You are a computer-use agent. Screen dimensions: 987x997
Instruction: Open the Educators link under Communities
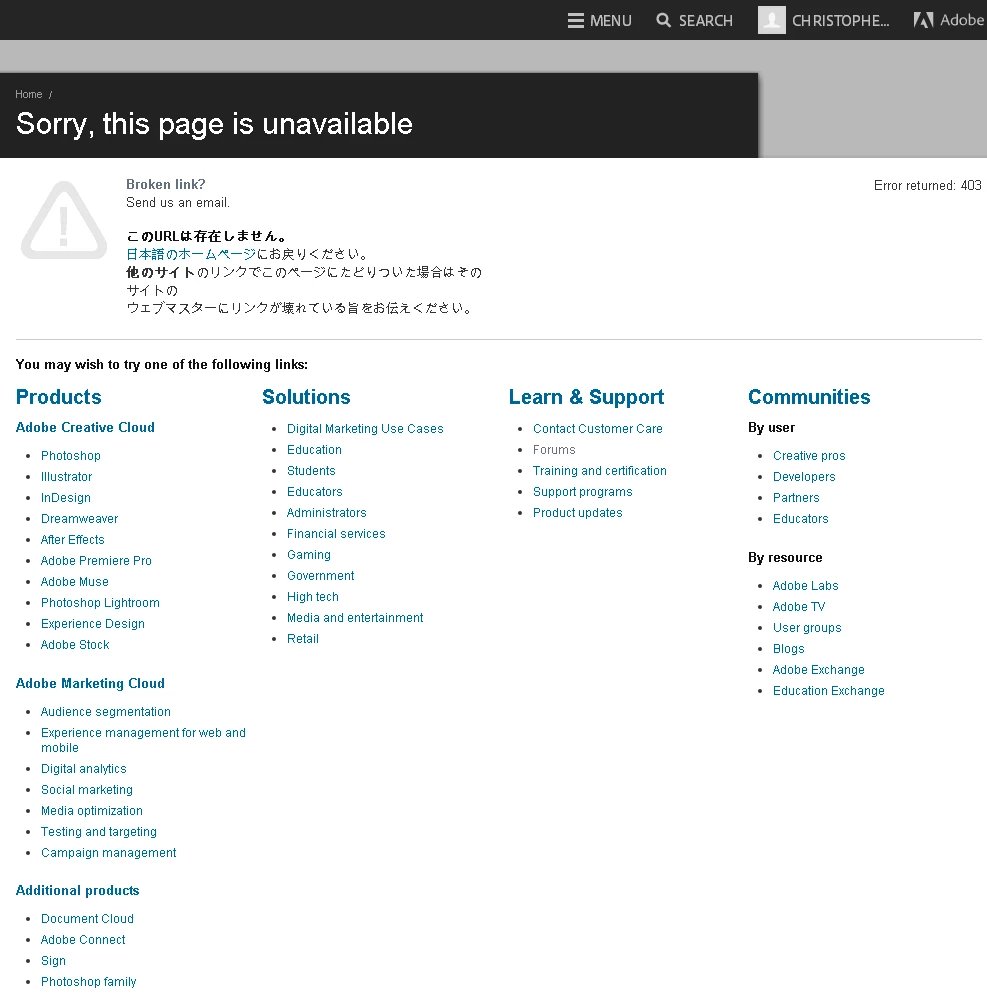click(x=800, y=519)
